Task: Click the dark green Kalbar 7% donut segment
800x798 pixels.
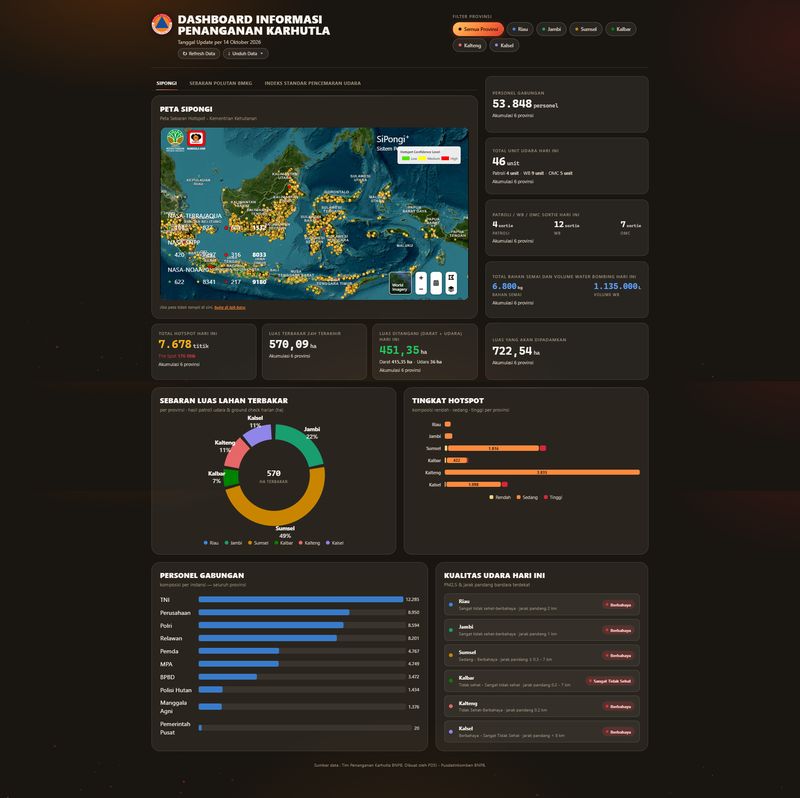Action: [x=231, y=478]
